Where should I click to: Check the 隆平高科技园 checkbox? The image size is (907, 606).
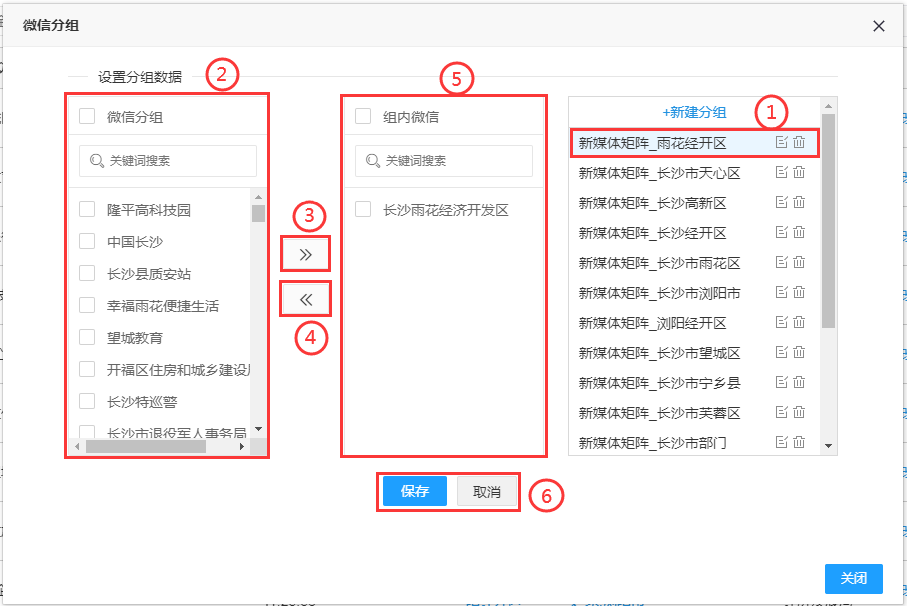coord(87,210)
